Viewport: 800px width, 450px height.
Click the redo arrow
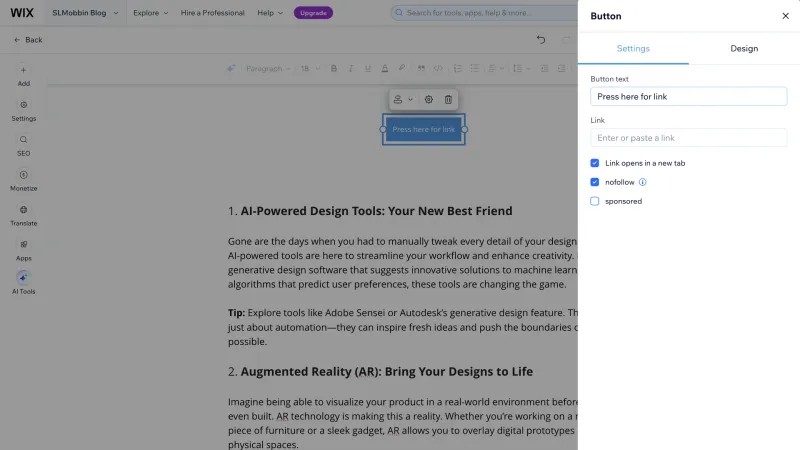tap(566, 40)
